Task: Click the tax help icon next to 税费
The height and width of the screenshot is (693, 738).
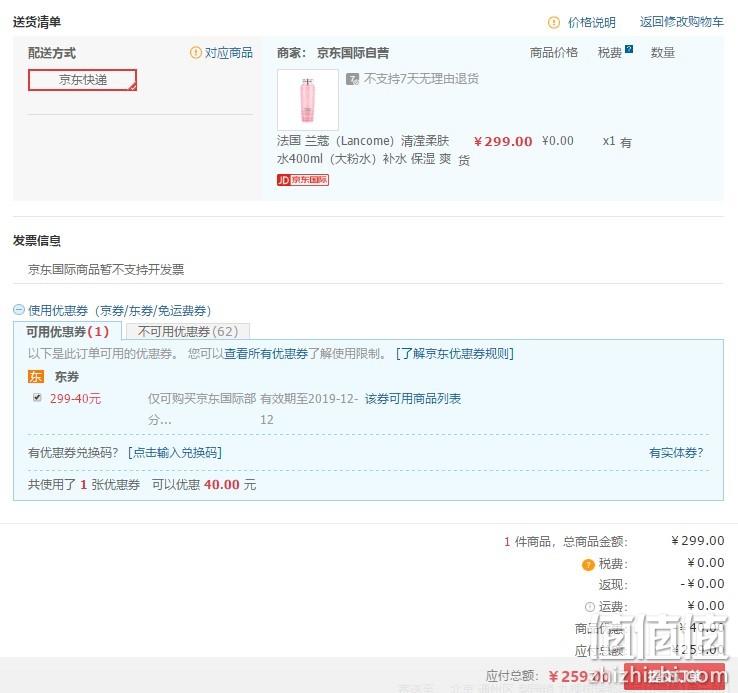Action: 629,49
